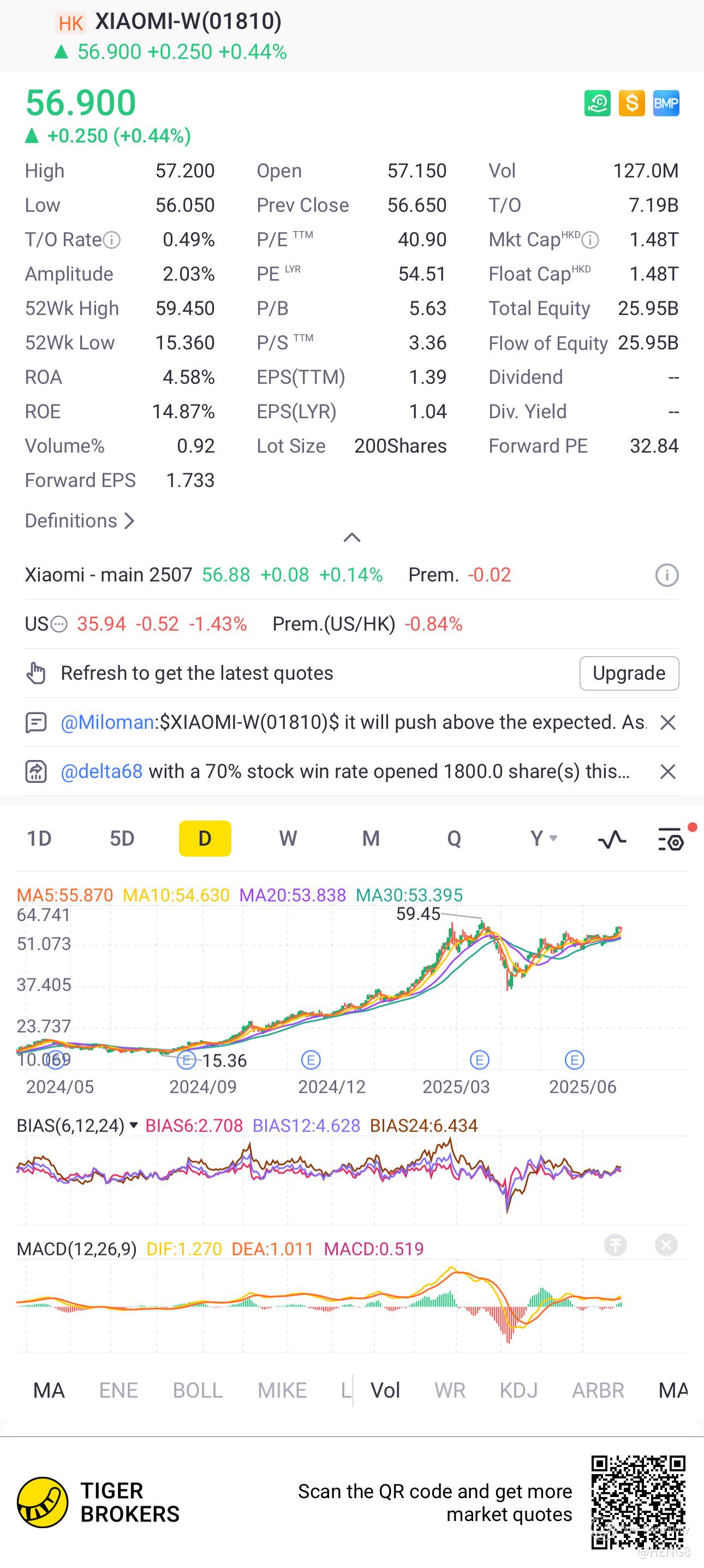Image resolution: width=704 pixels, height=1568 pixels.
Task: Tap the blue BMP icon
Action: 666,103
